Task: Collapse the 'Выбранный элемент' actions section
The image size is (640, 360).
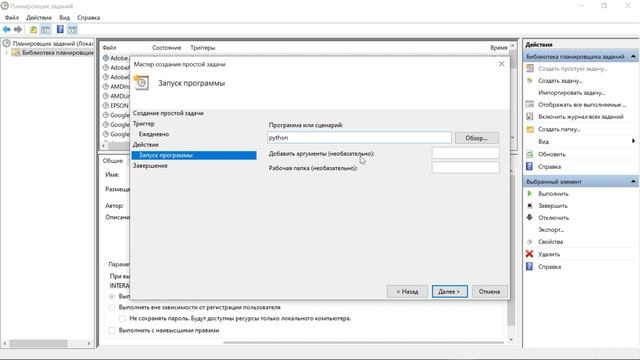Action: [633, 181]
